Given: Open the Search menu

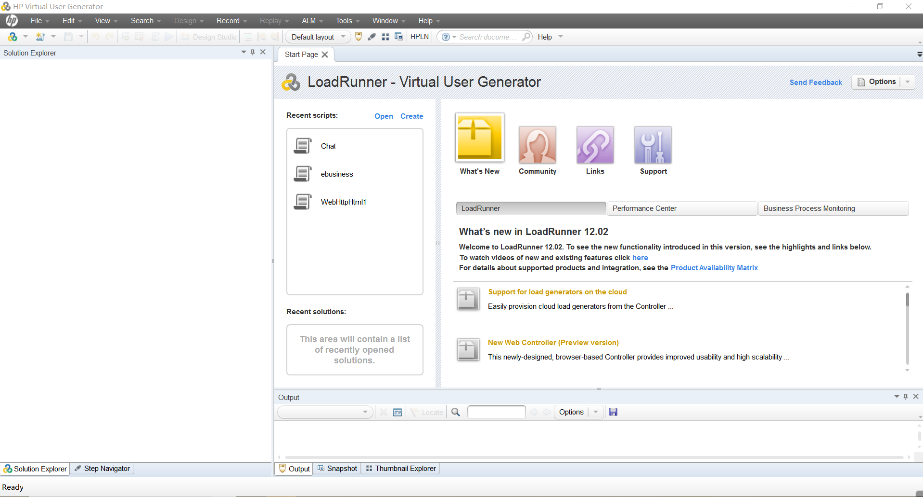Looking at the screenshot, I should [x=145, y=21].
